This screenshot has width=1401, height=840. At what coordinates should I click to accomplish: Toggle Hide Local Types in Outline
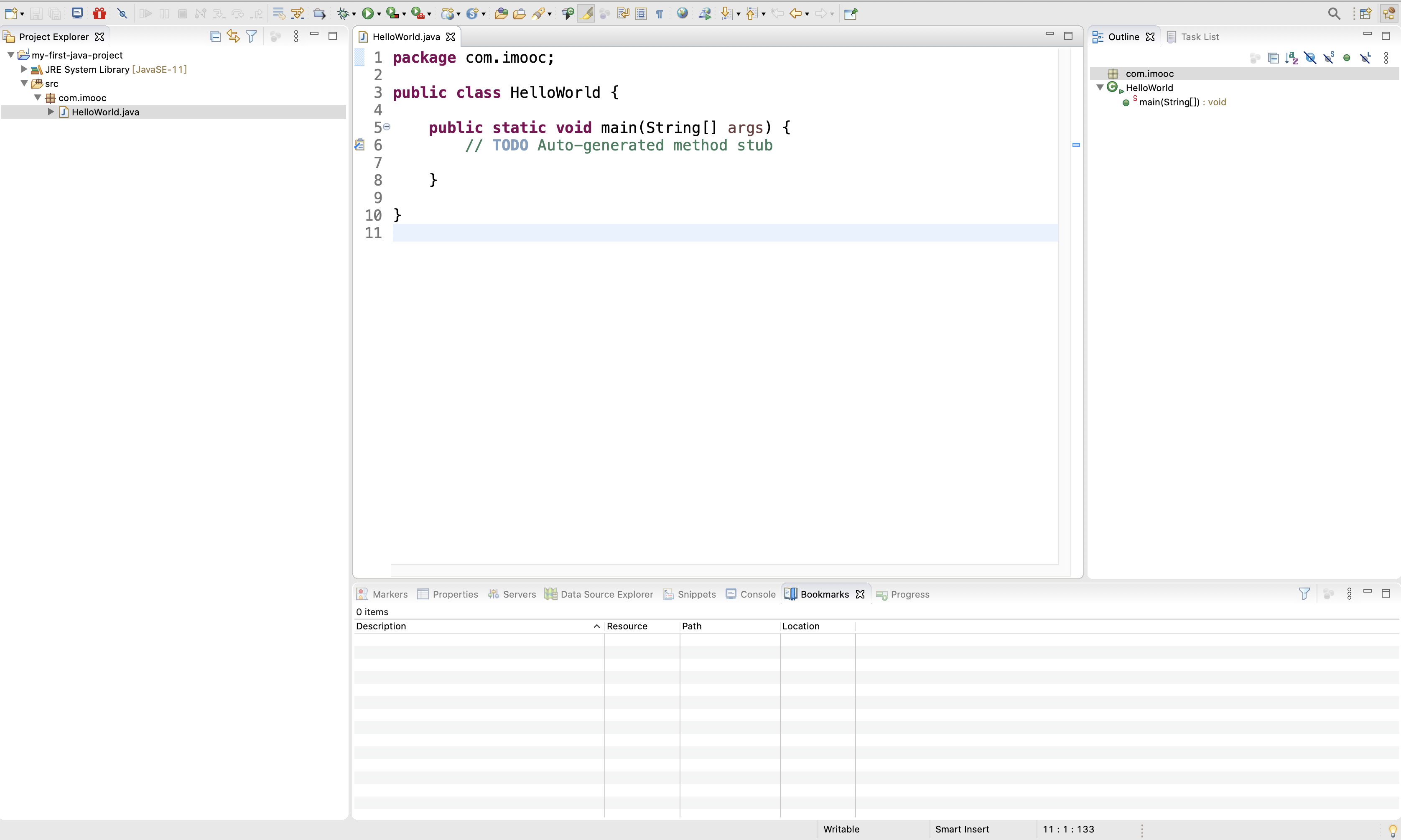(1365, 58)
